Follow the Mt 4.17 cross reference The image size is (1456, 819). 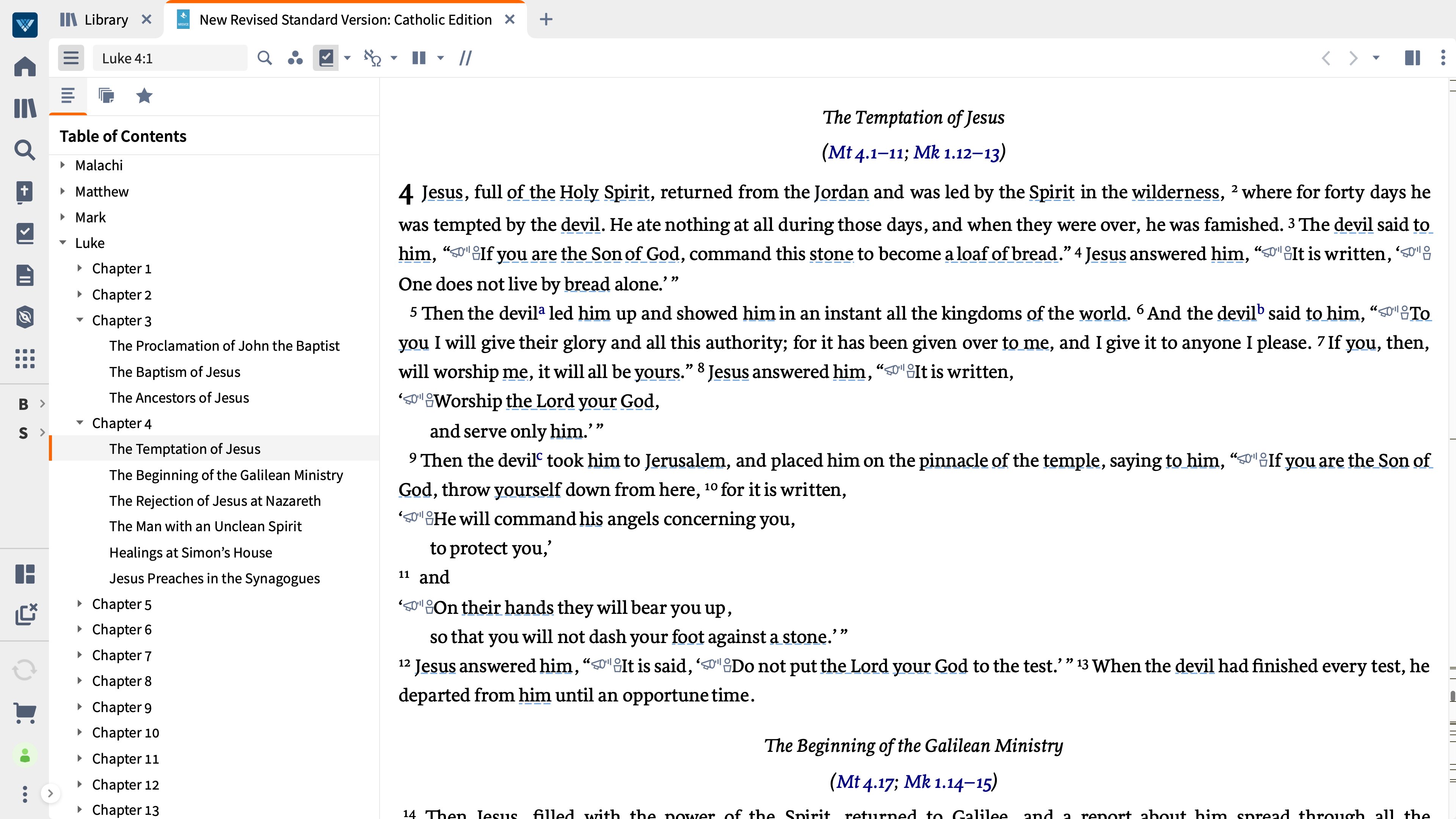tap(865, 782)
